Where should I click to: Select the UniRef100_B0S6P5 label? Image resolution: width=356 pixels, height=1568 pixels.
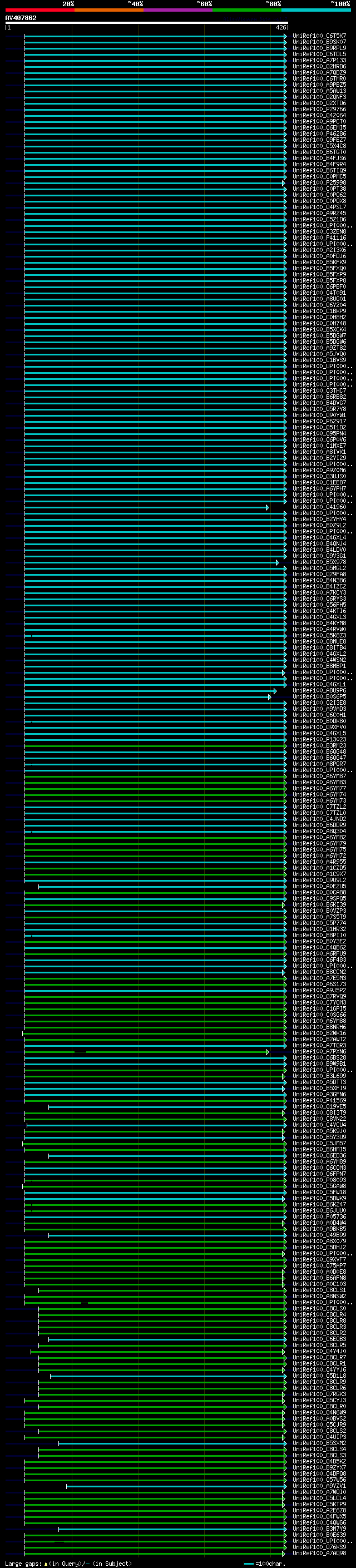click(319, 697)
